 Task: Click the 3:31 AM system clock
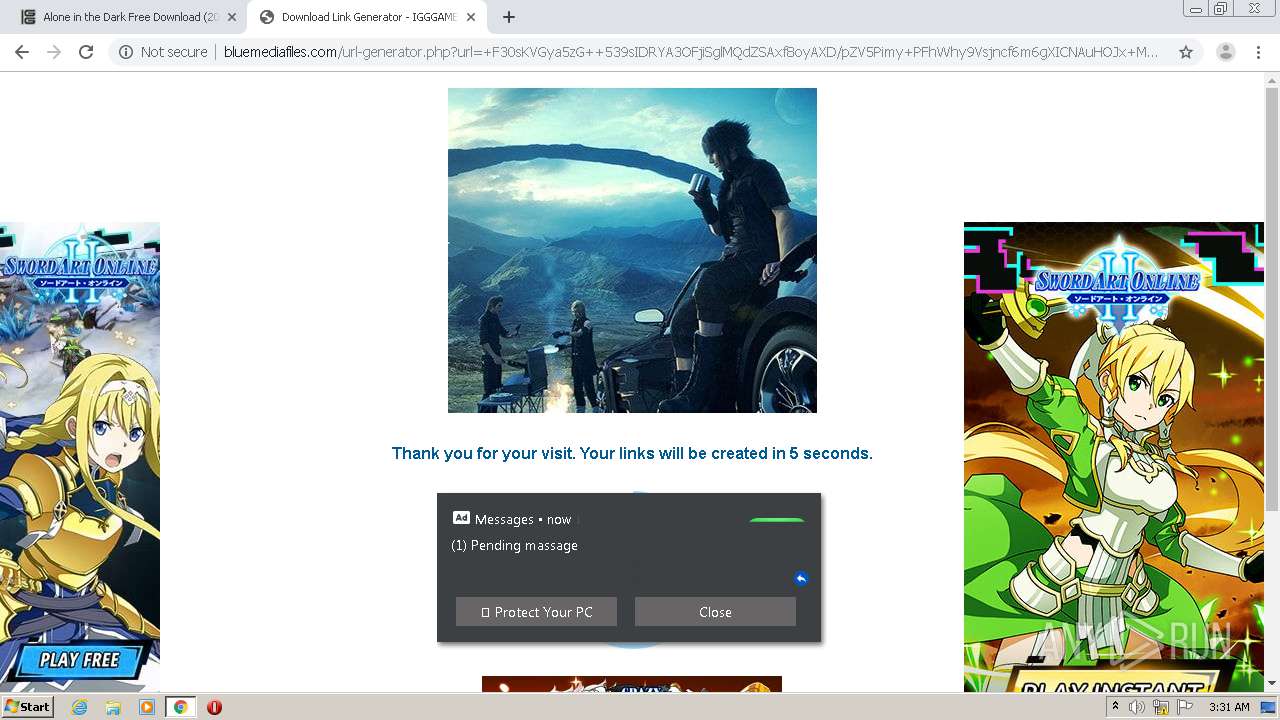click(x=1229, y=707)
